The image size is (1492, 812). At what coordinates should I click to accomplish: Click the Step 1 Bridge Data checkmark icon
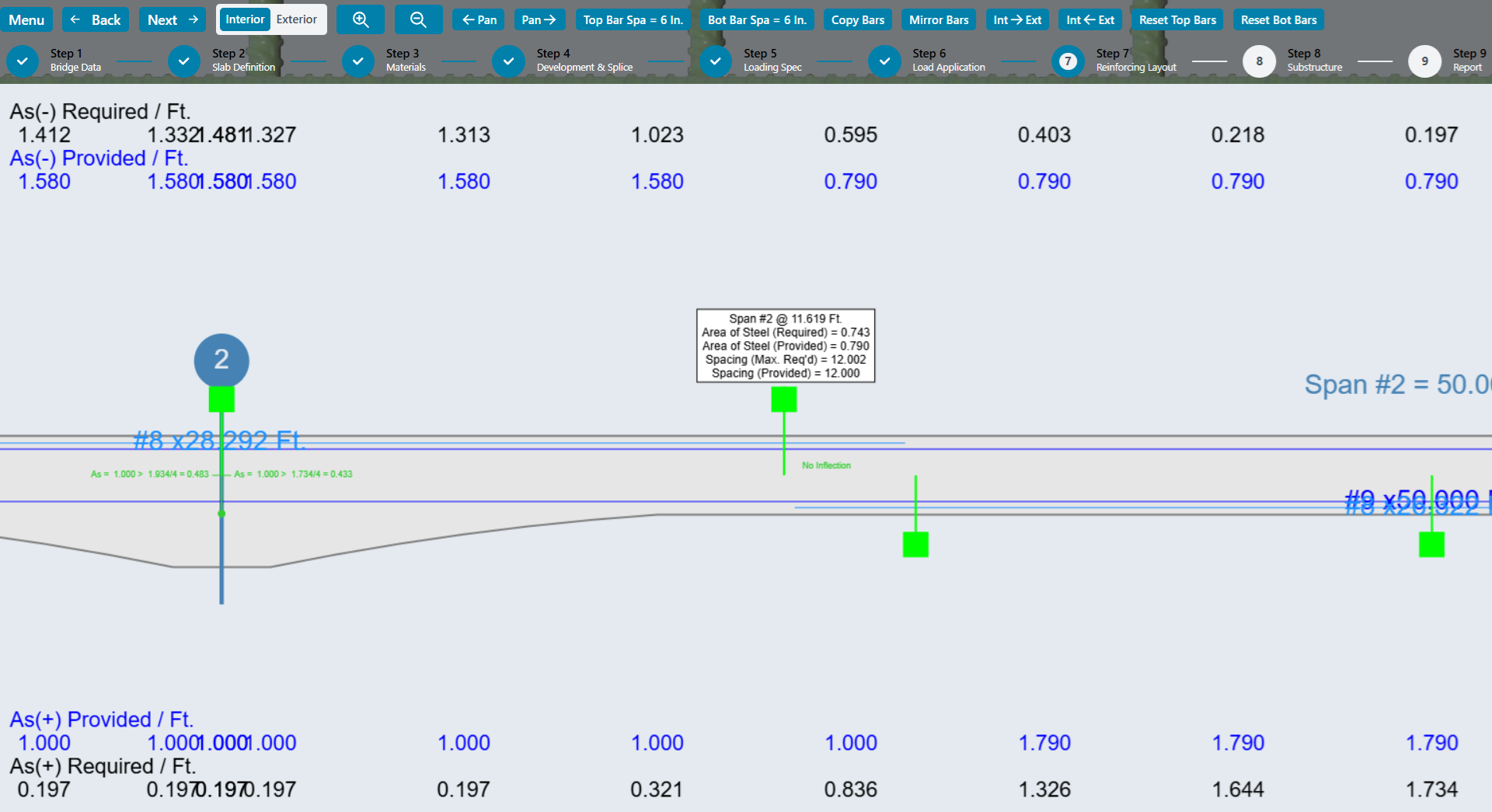(23, 61)
